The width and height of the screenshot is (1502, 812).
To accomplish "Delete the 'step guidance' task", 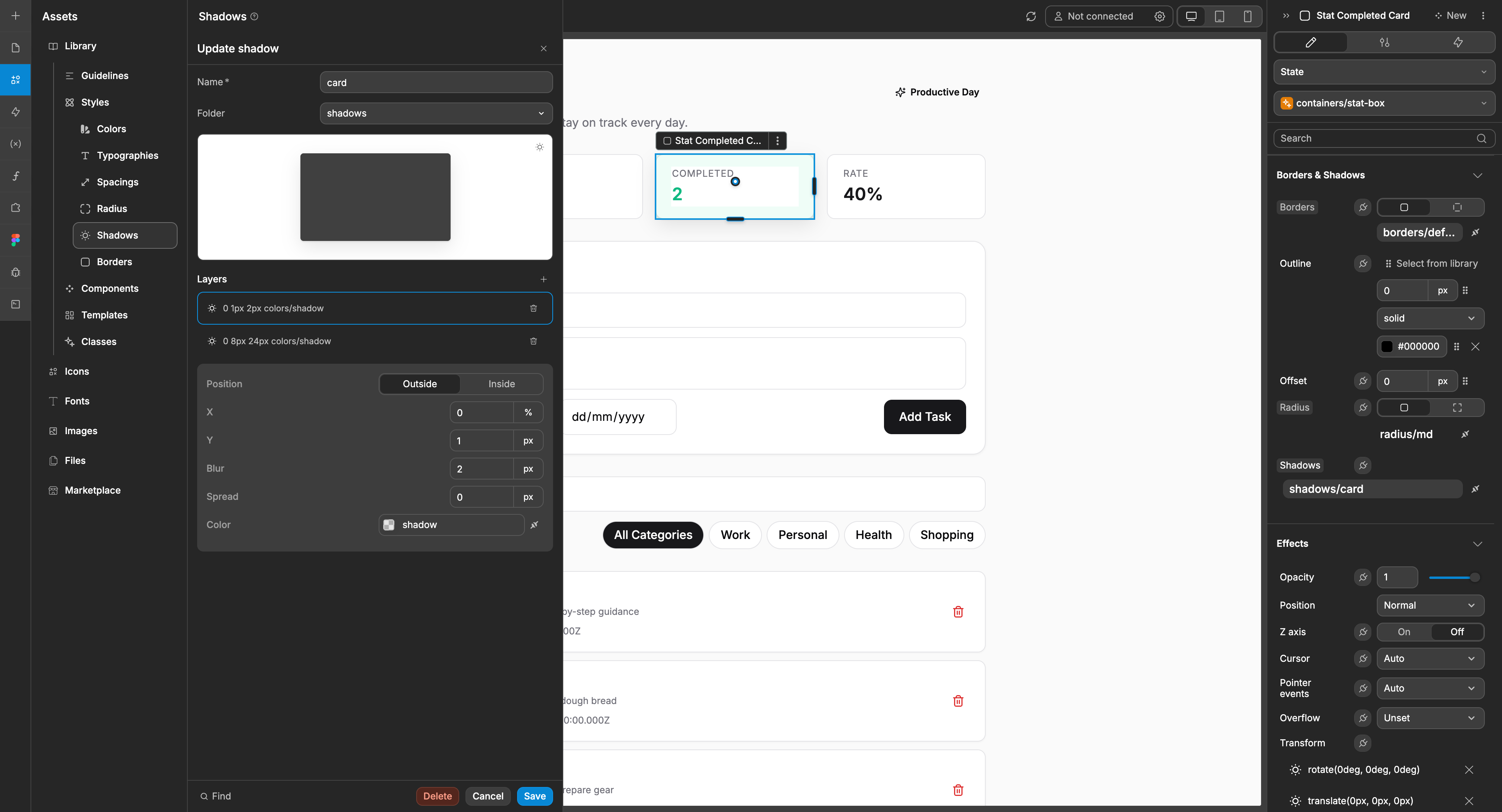I will (958, 611).
